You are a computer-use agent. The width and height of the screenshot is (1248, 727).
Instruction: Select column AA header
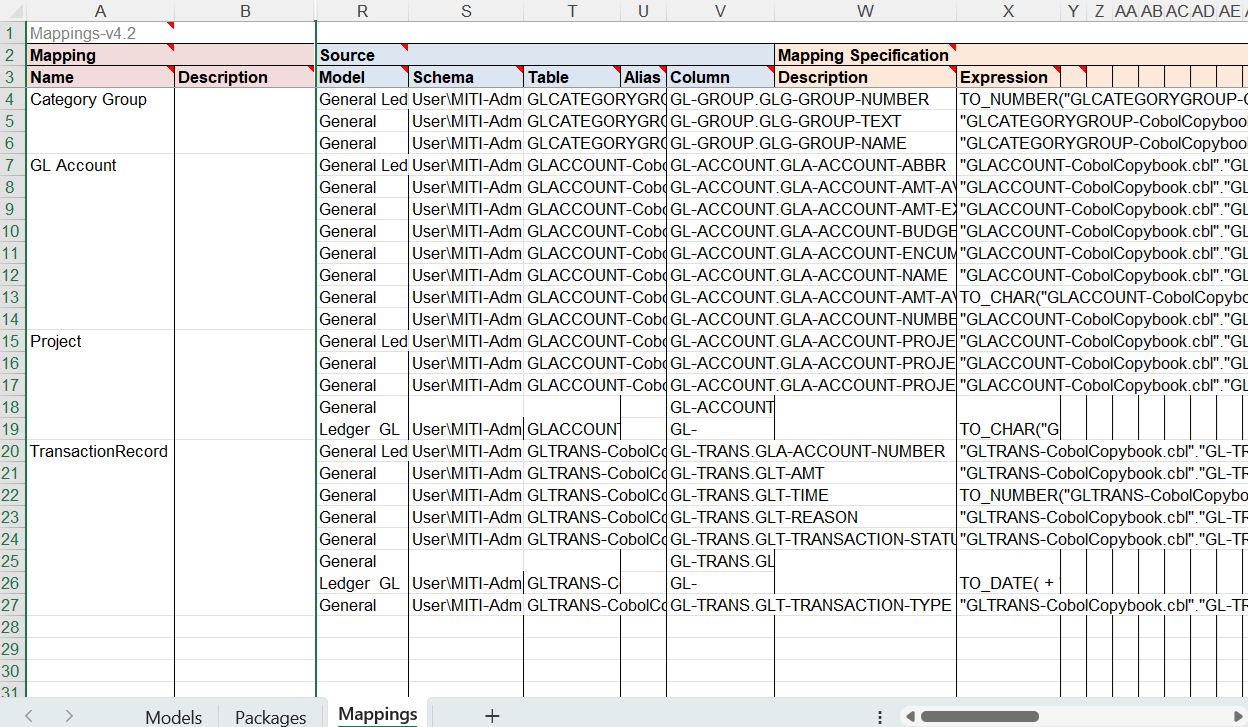click(x=1125, y=10)
